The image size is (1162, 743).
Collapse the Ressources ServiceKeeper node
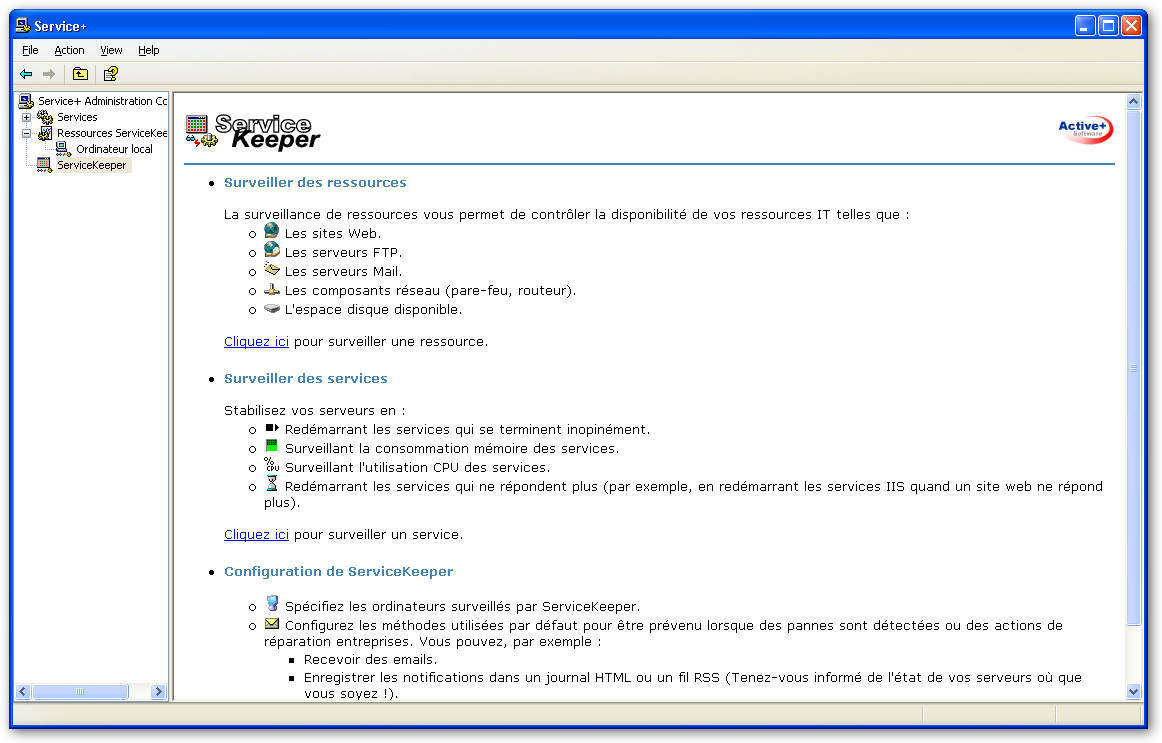27,133
